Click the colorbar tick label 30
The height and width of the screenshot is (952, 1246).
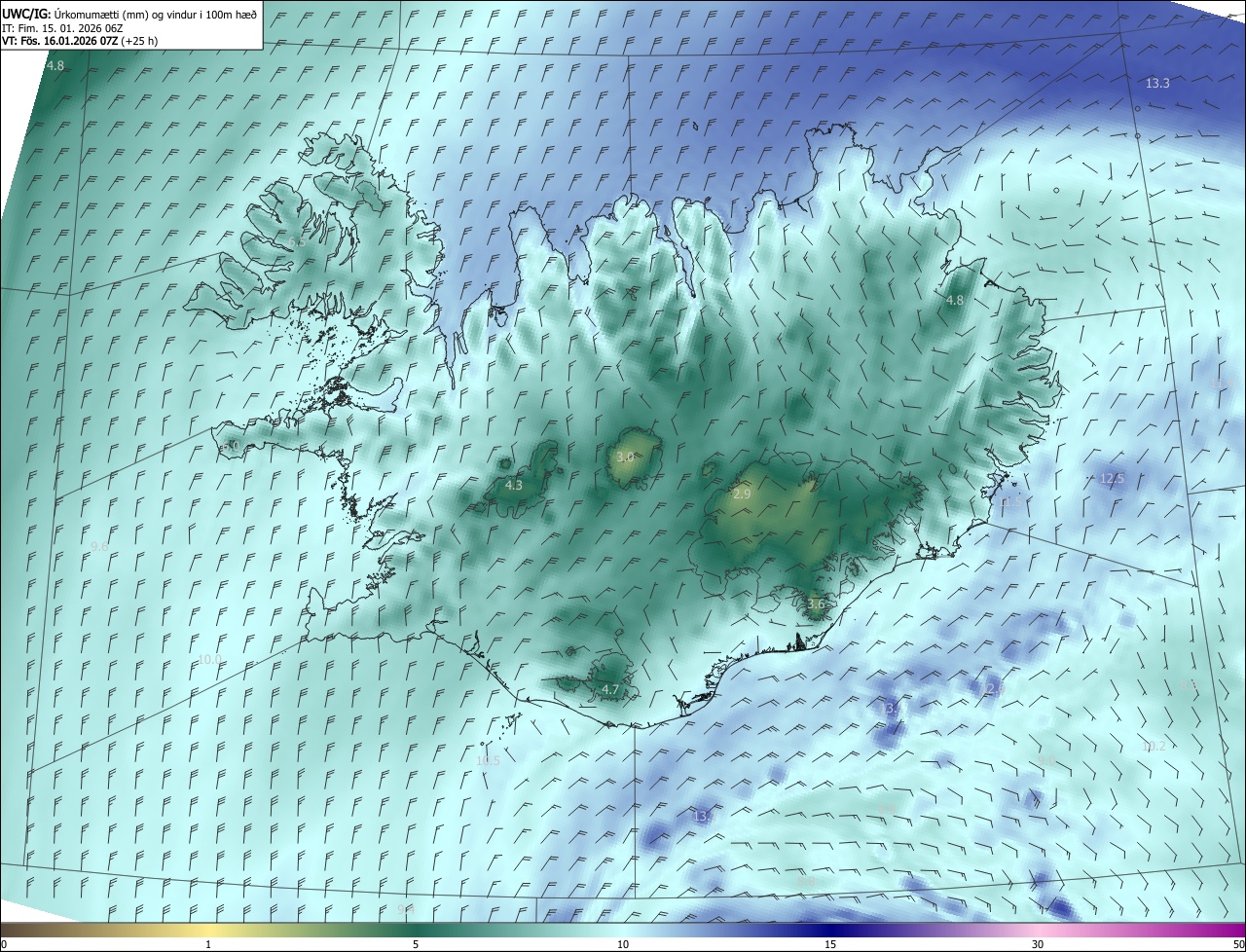coord(1038,944)
